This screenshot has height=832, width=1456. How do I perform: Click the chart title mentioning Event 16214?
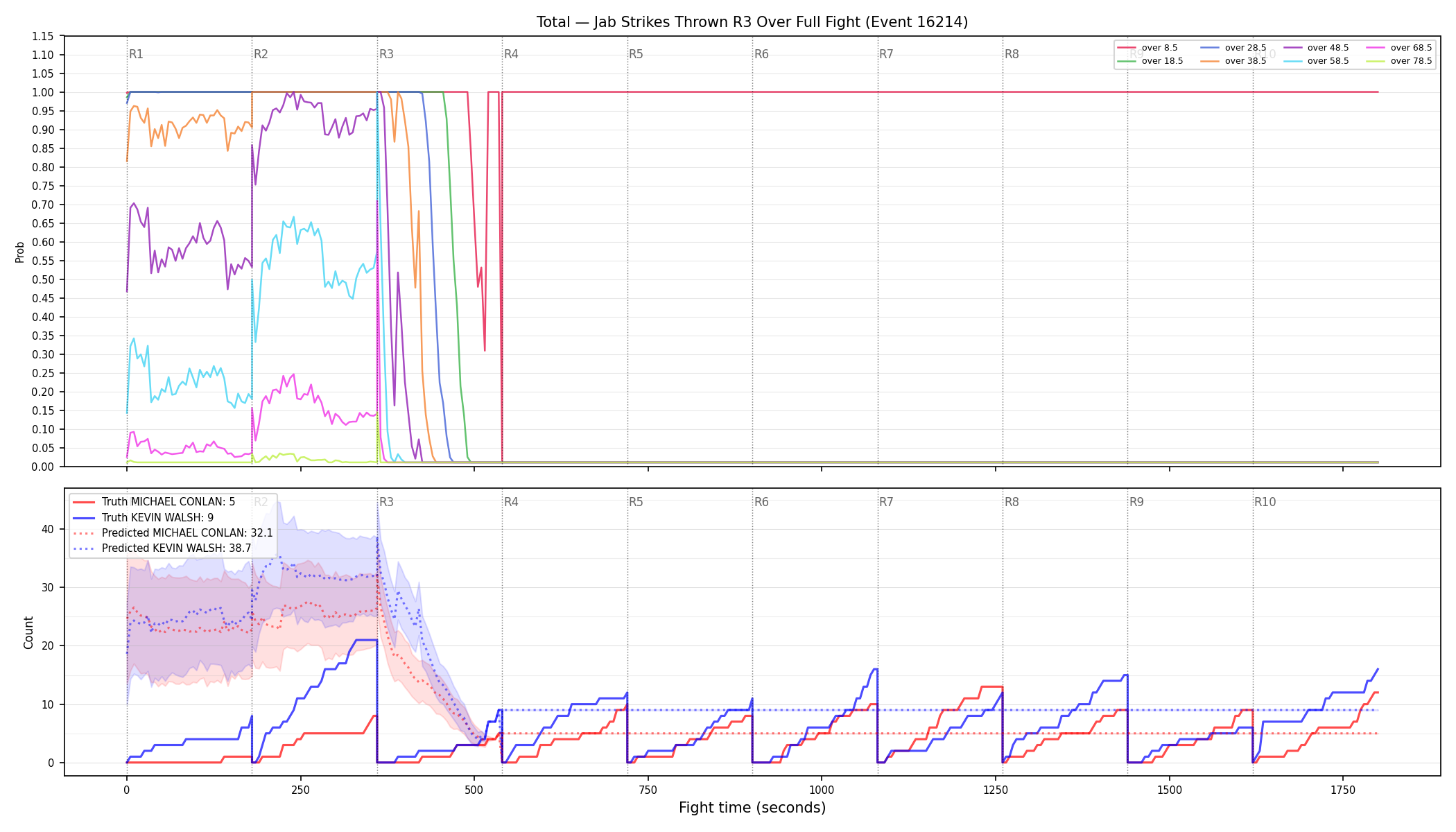tap(752, 22)
